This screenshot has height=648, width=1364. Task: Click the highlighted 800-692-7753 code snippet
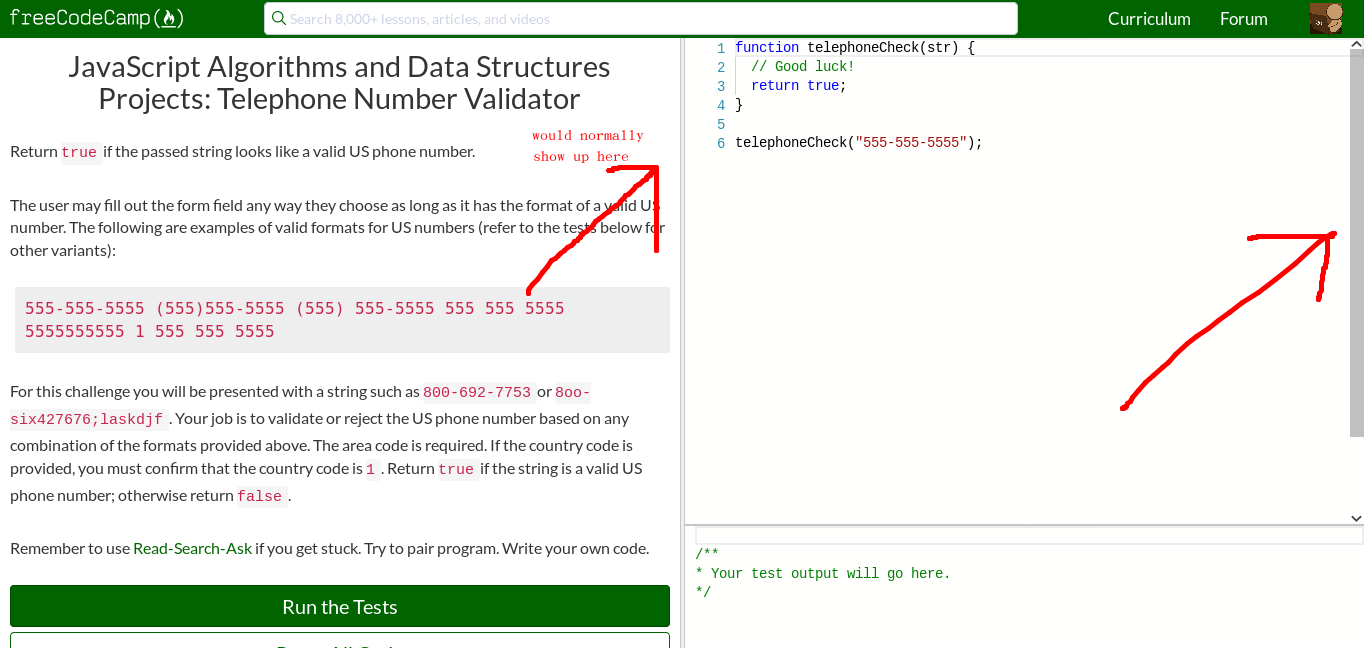[x=477, y=392]
